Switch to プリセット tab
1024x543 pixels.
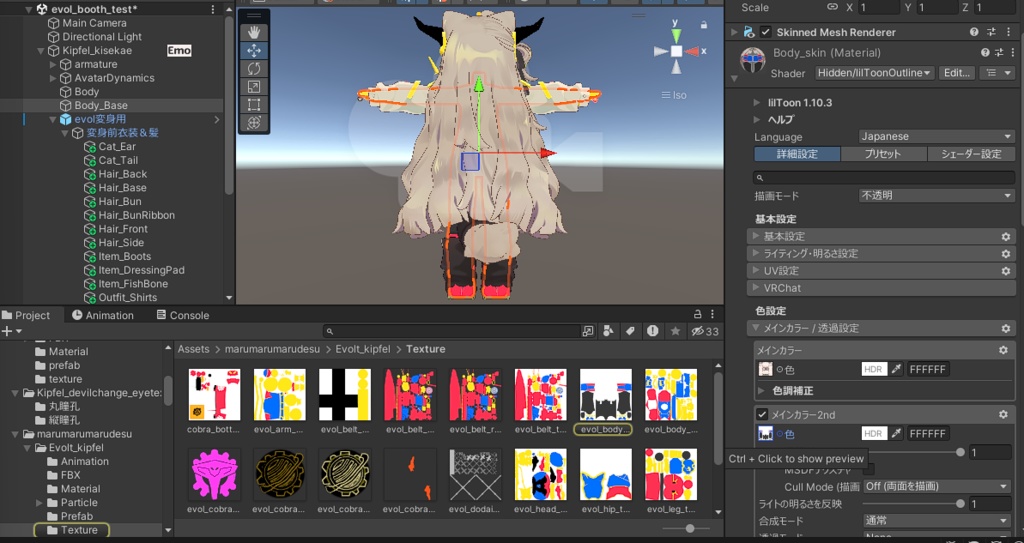coord(884,154)
